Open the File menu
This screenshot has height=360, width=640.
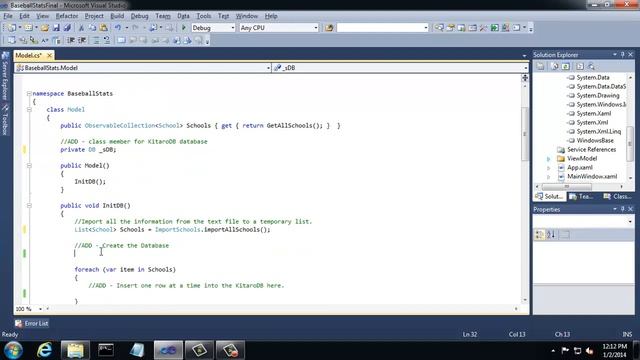8,16
